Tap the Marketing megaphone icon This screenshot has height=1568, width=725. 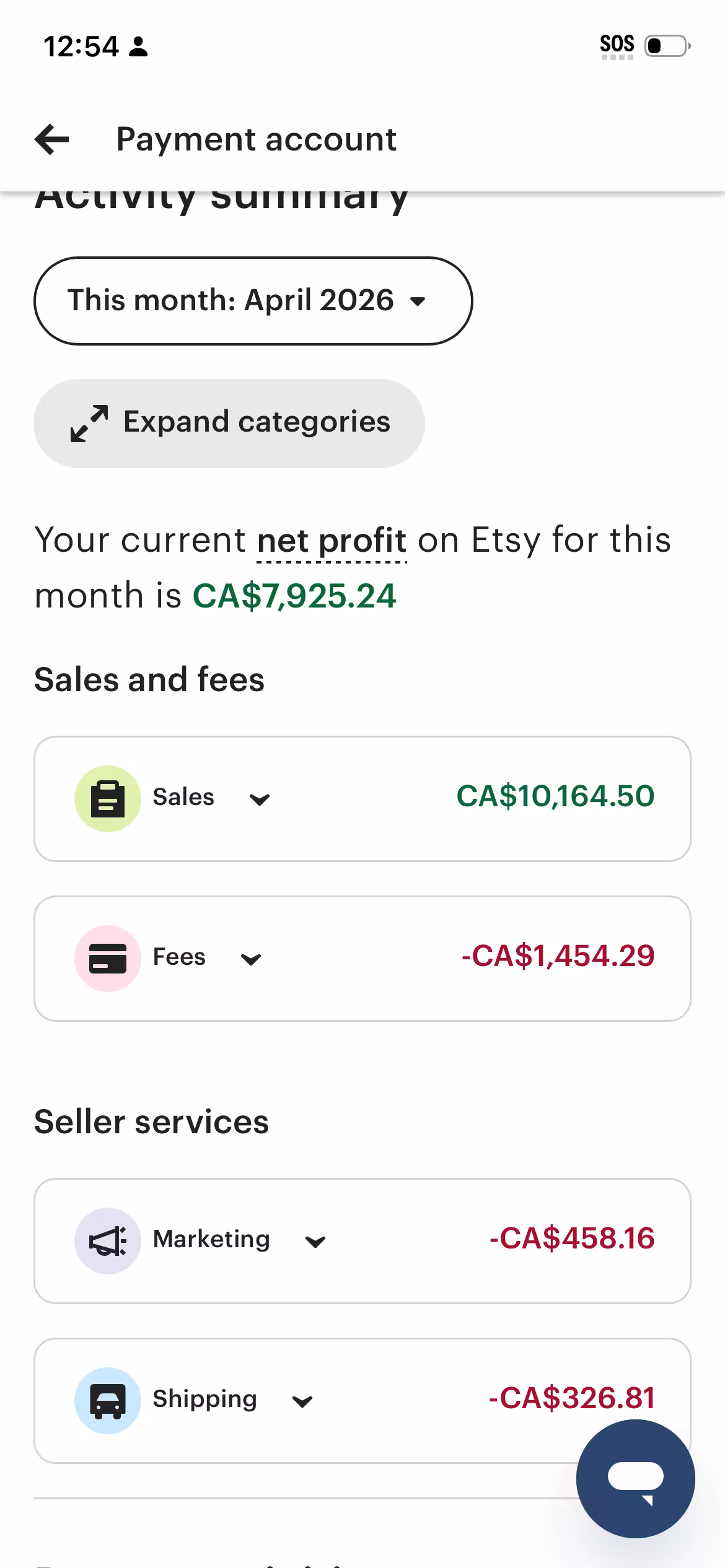(x=108, y=1240)
